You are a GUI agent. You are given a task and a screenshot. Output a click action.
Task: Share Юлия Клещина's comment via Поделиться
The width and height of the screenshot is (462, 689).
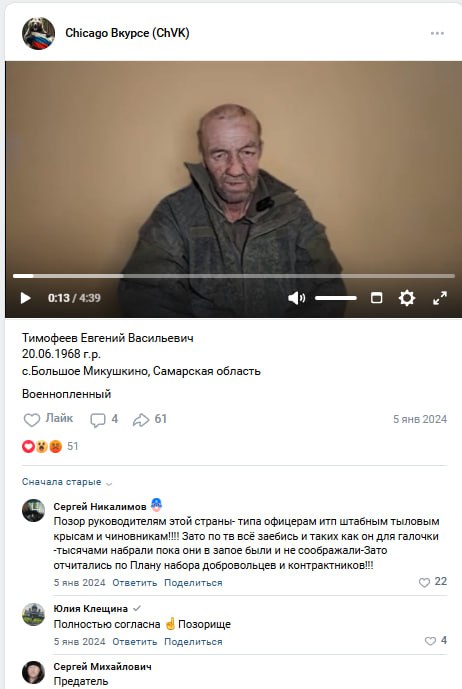(x=193, y=642)
